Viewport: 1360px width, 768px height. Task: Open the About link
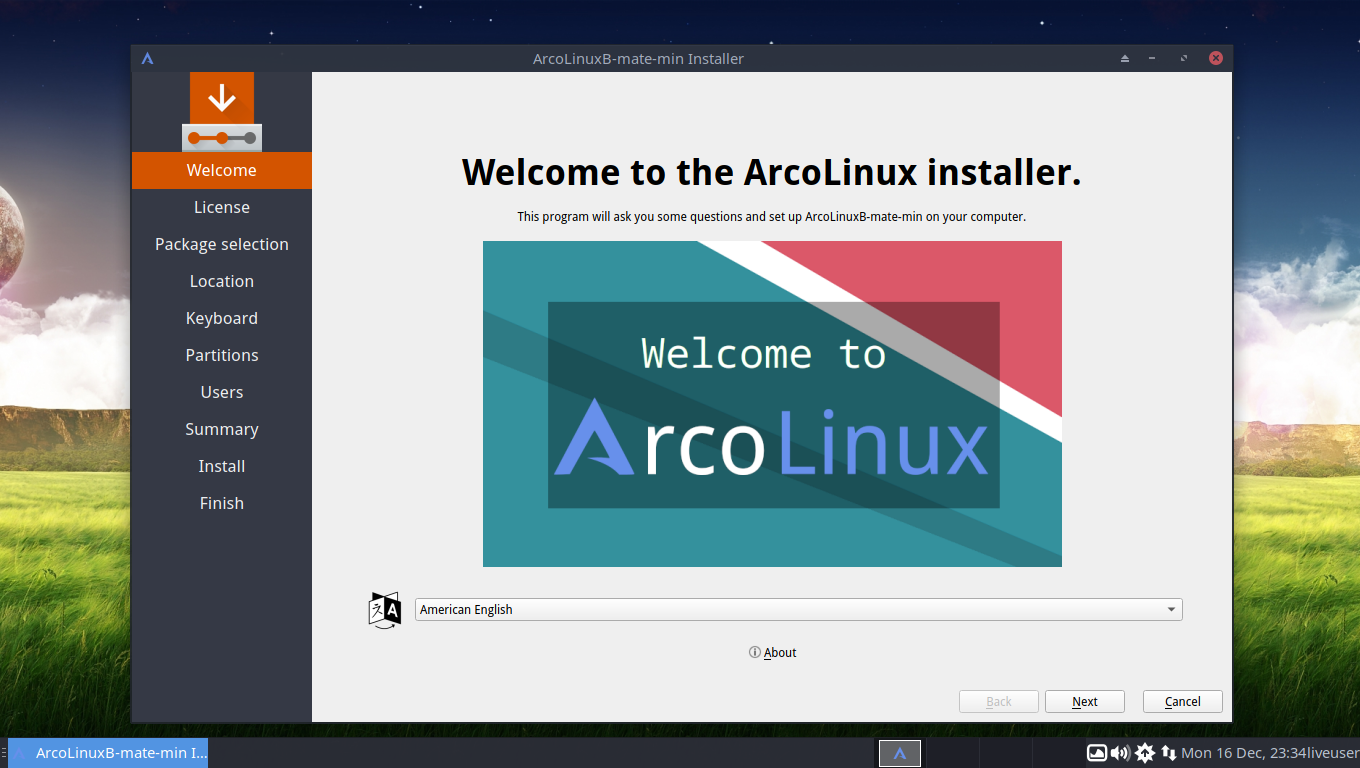[773, 652]
